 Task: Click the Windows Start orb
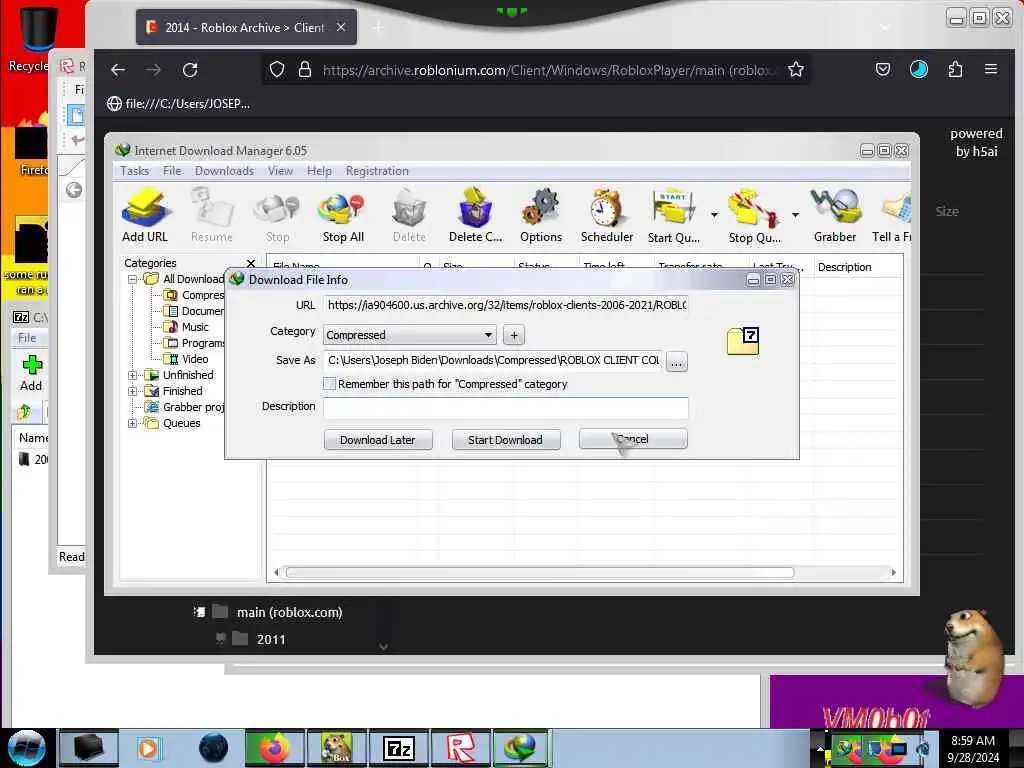pyautogui.click(x=27, y=748)
